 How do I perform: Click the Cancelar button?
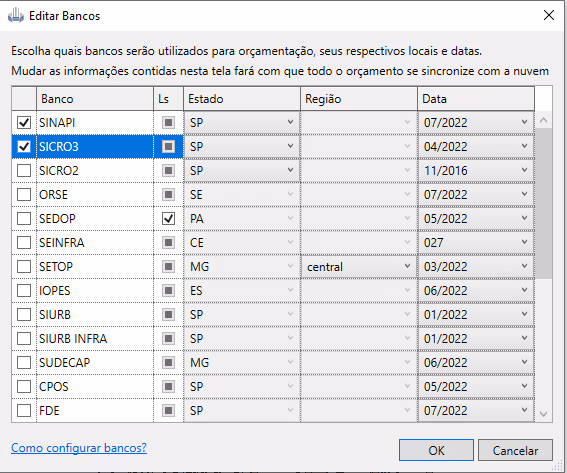coord(515,450)
